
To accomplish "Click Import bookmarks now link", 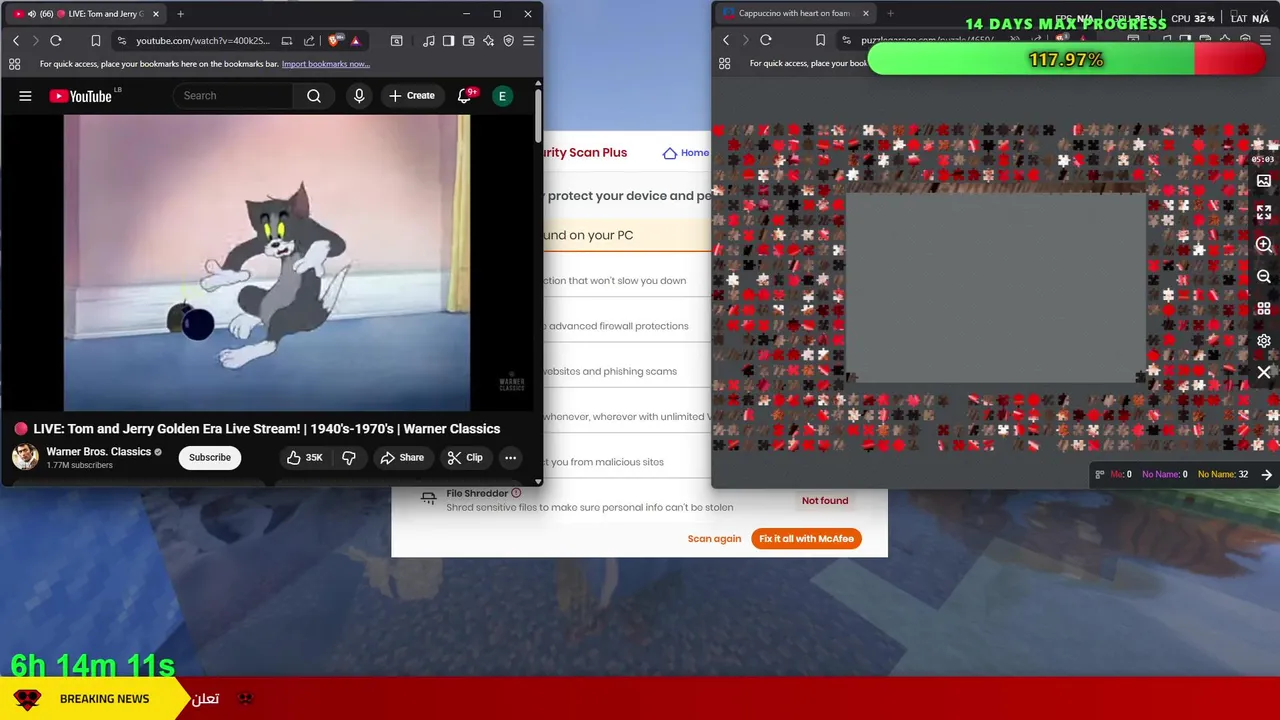I will tap(326, 64).
